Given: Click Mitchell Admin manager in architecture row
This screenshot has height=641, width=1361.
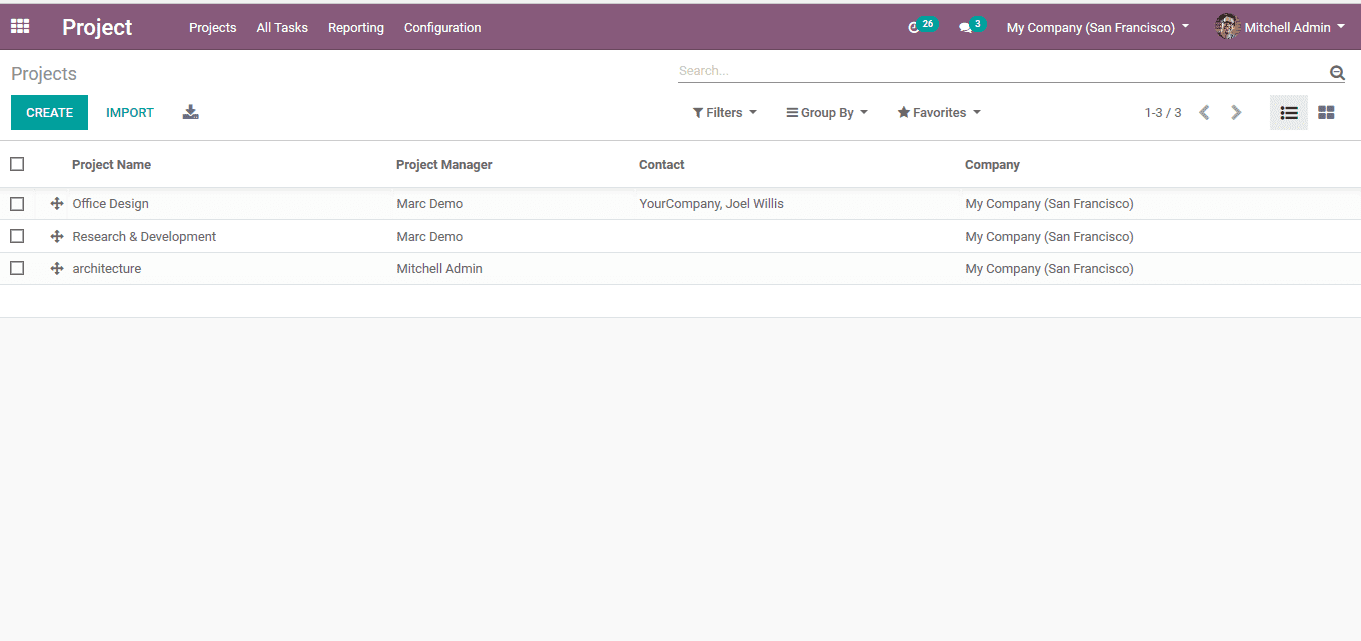Looking at the screenshot, I should [x=440, y=269].
